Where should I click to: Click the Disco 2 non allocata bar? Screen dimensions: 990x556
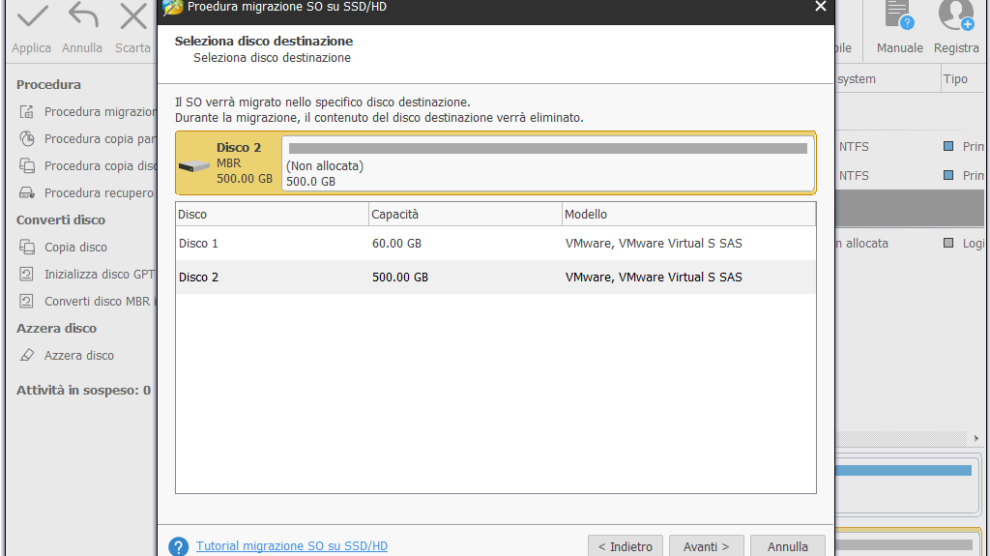[x=547, y=162]
